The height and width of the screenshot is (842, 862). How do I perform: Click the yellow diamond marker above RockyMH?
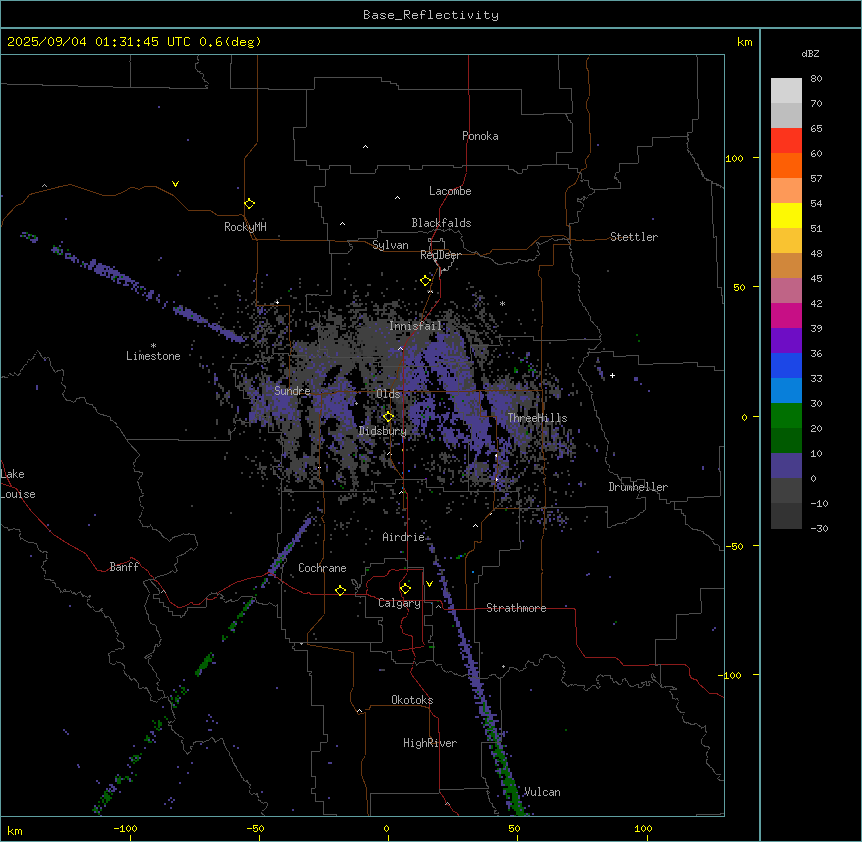coord(249,204)
